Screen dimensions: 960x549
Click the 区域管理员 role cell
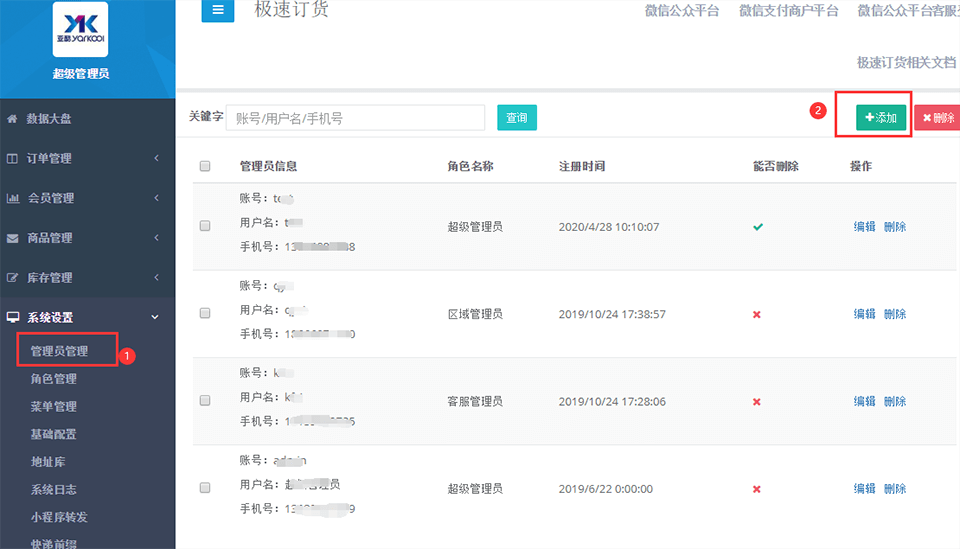(475, 314)
